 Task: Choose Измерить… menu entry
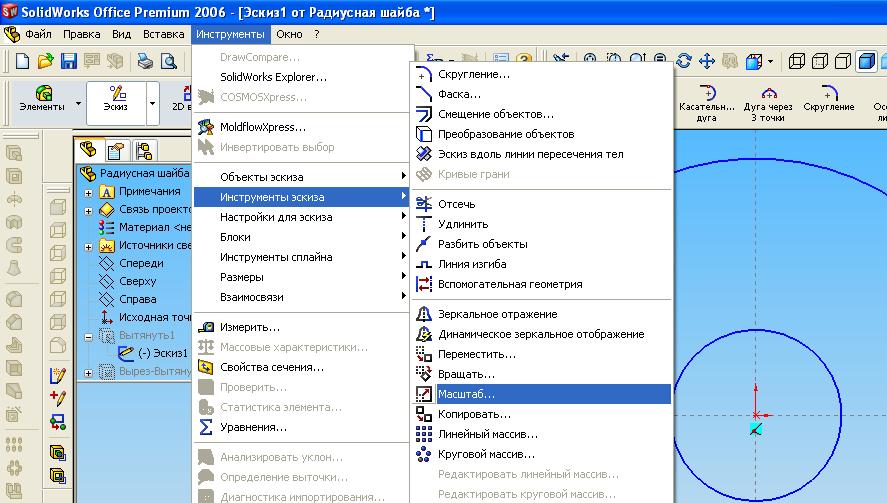click(301, 327)
